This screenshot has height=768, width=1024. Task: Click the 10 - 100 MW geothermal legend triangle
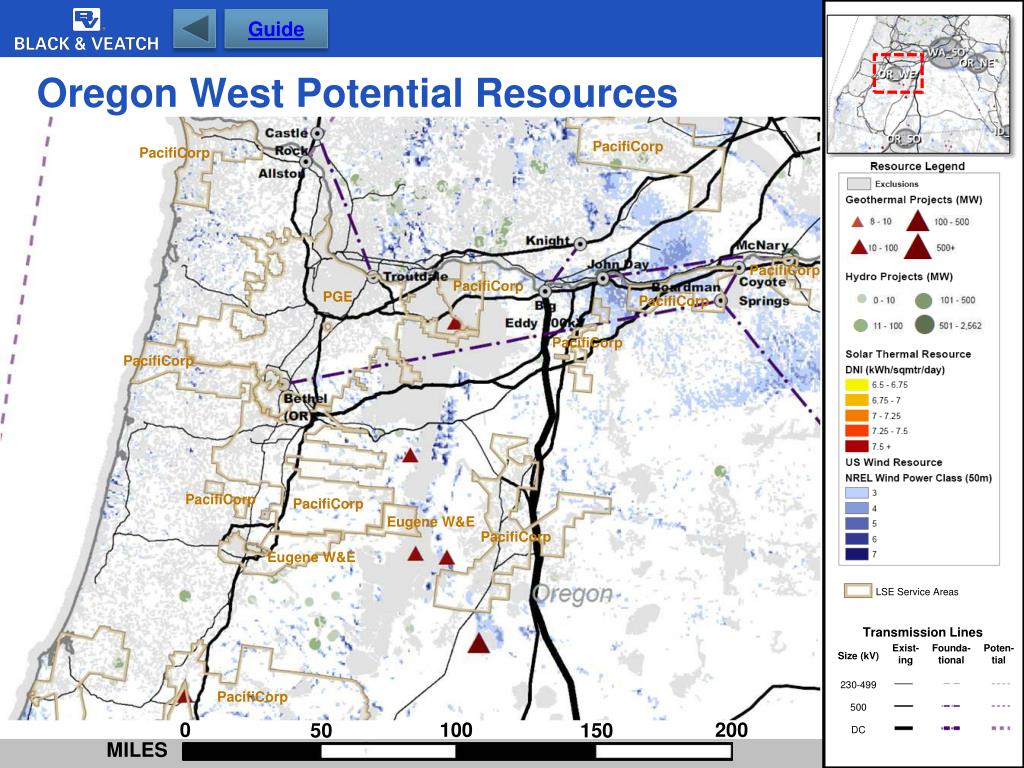859,248
